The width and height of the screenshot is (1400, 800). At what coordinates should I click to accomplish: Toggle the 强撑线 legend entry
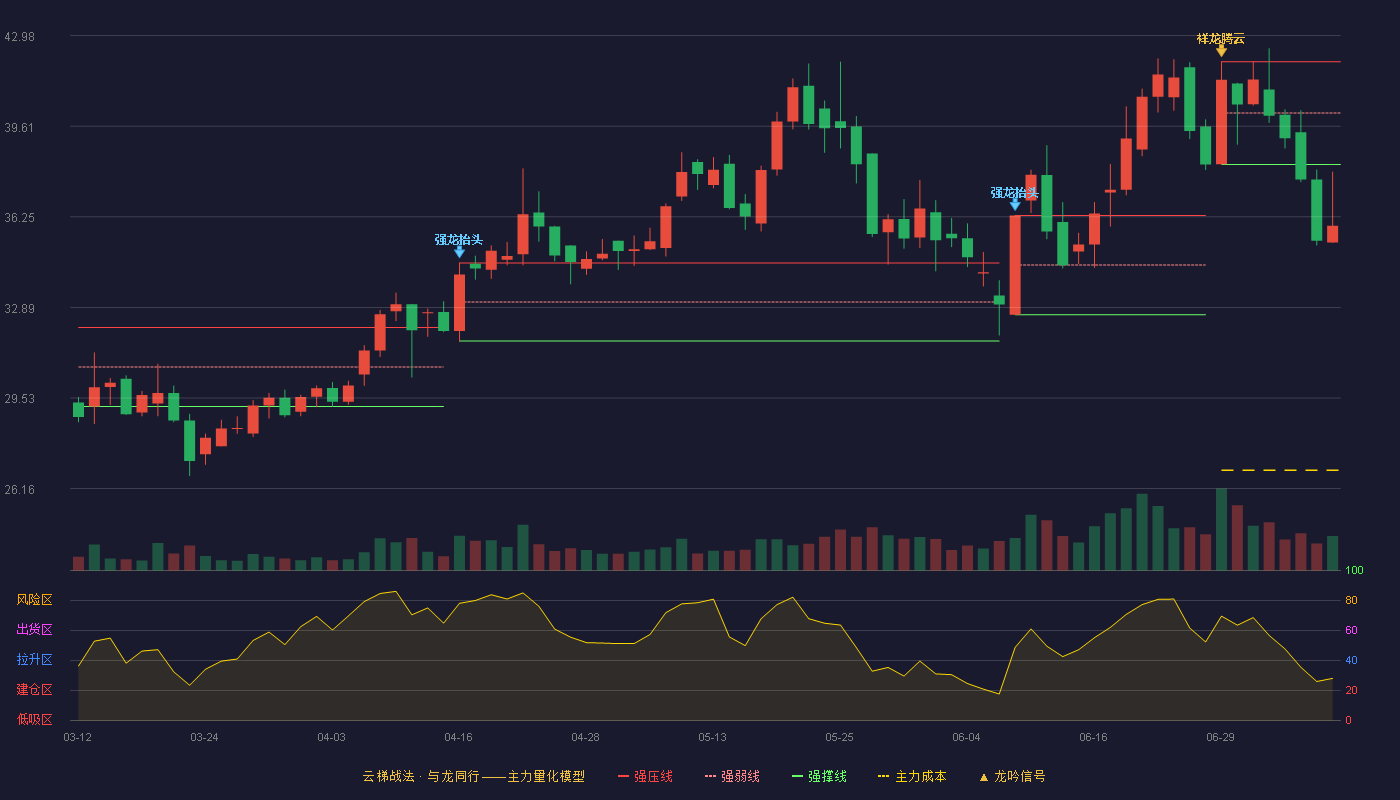click(819, 776)
